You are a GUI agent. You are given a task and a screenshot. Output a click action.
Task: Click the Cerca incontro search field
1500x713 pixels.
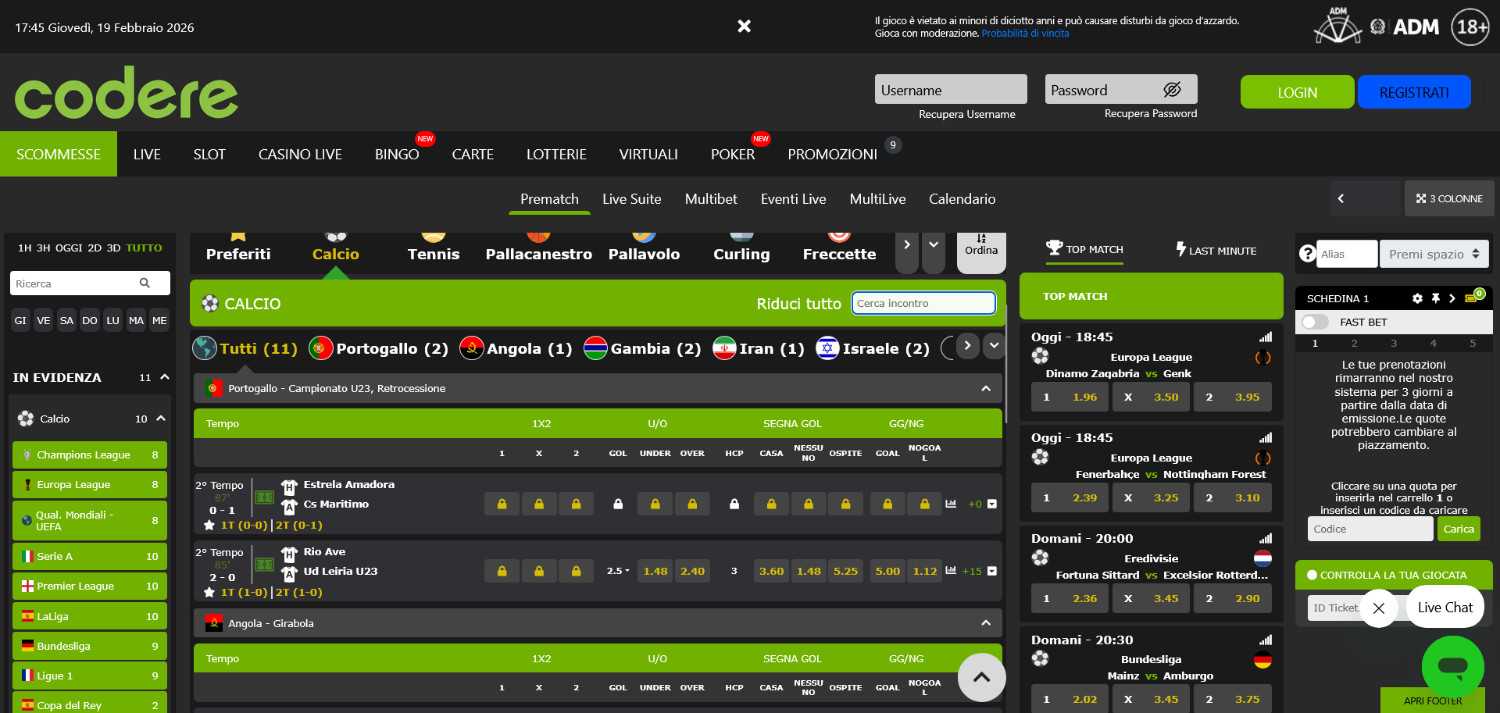click(x=922, y=303)
